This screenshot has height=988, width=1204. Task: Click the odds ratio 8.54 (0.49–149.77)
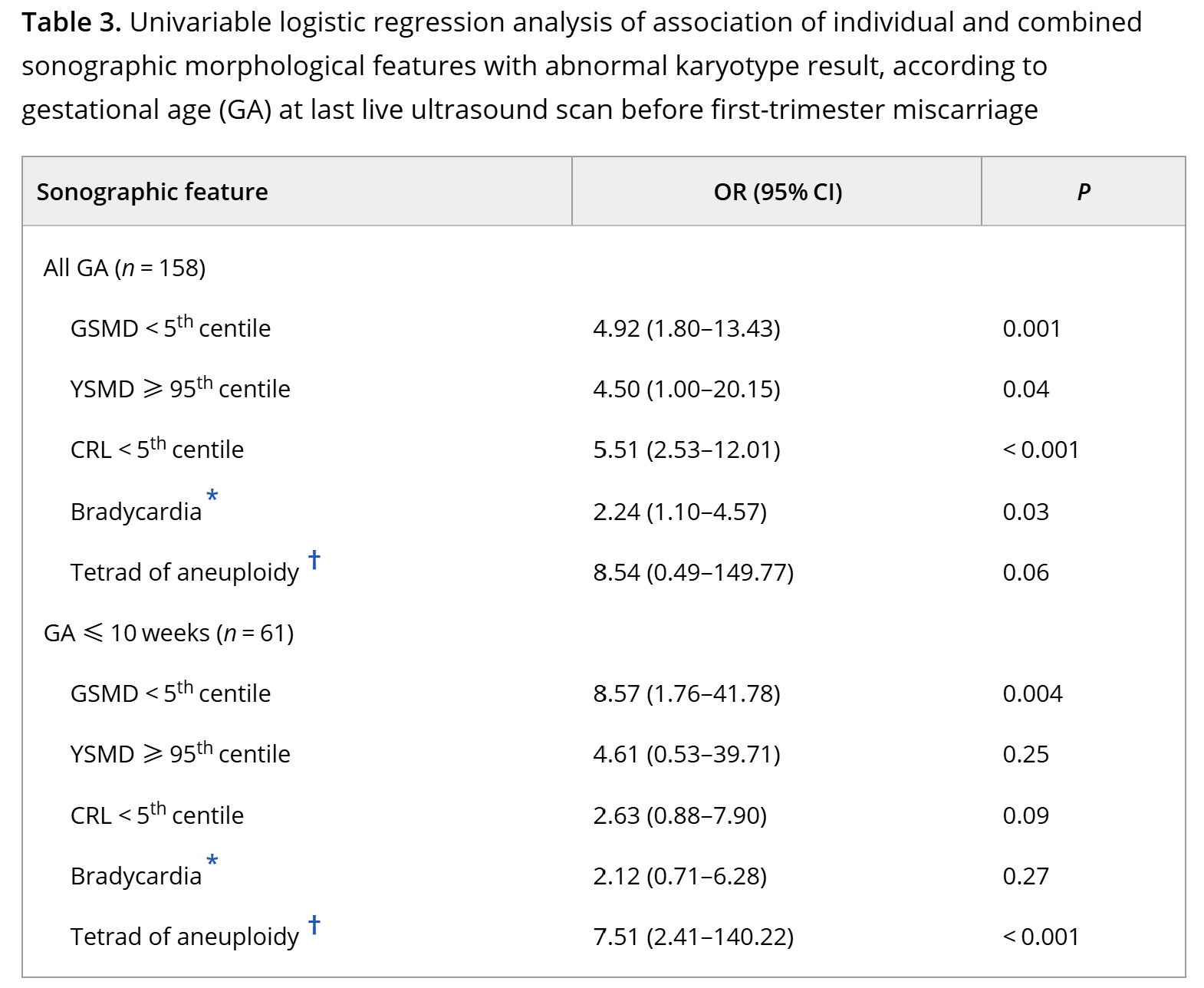[x=692, y=572]
